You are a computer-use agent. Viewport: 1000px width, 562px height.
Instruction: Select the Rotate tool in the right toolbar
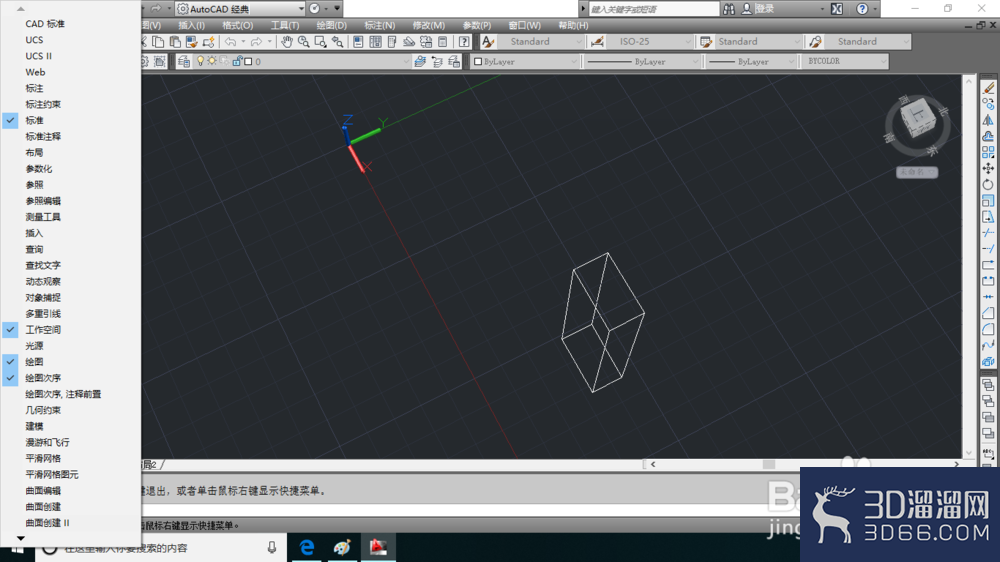coord(988,184)
